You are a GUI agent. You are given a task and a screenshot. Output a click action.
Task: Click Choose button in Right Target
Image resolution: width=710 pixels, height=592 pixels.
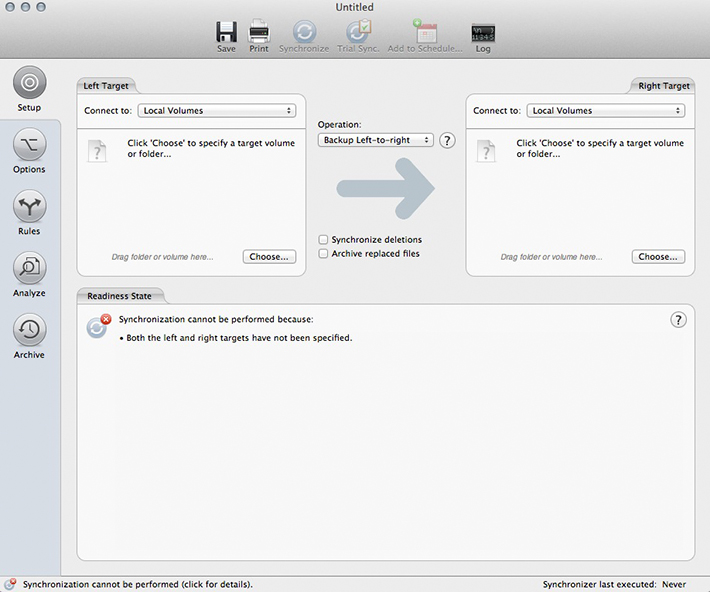[658, 257]
